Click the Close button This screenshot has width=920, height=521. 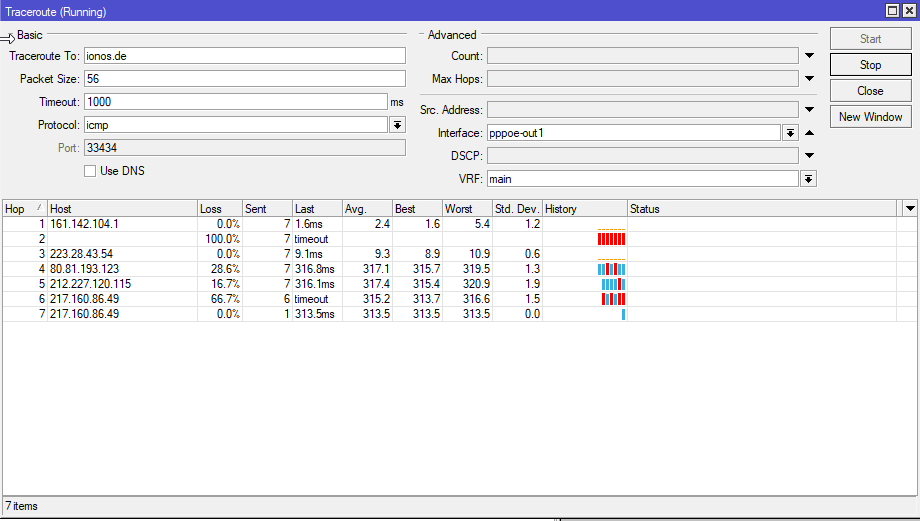coord(870,91)
